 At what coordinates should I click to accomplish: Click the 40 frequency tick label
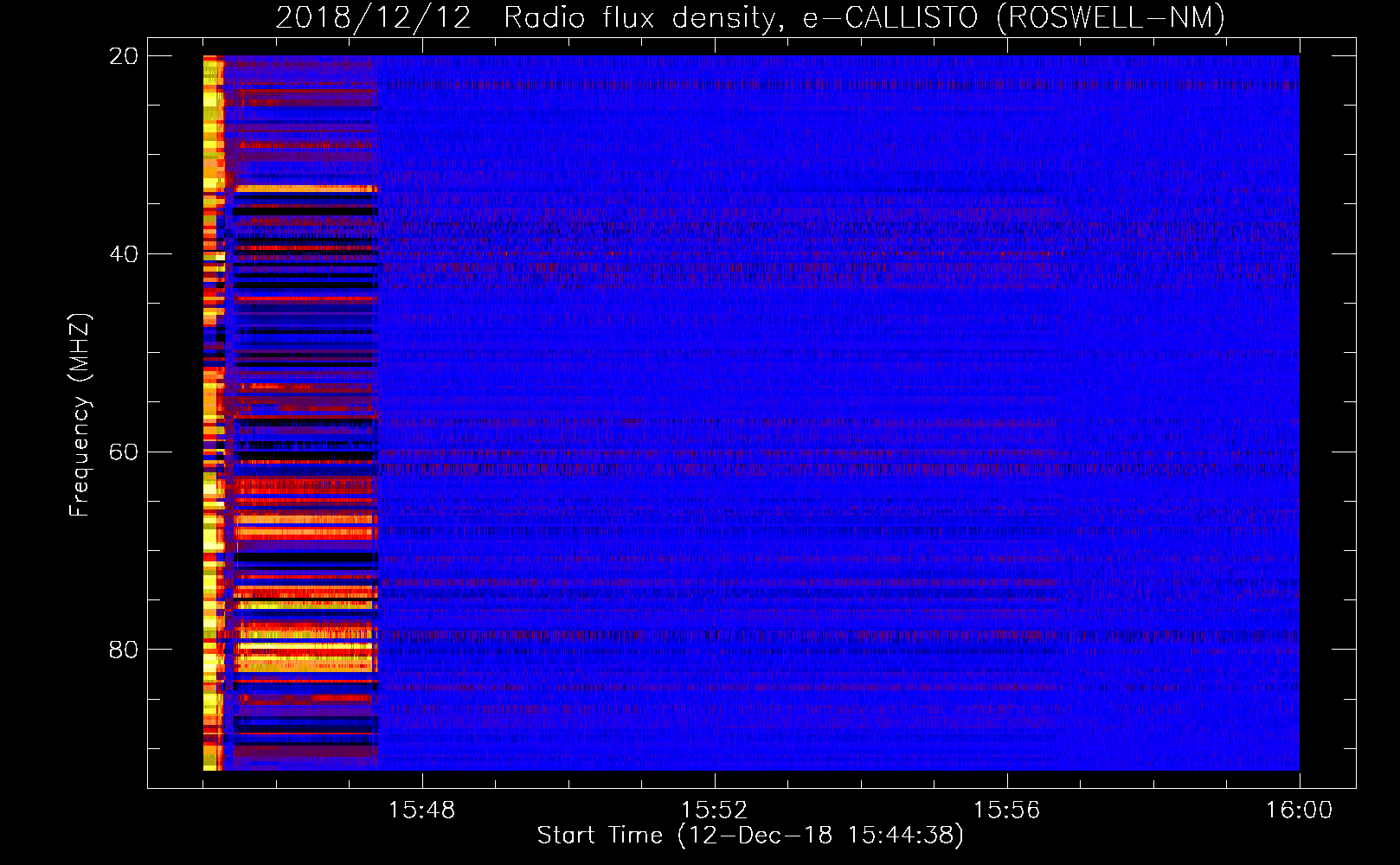[x=124, y=254]
